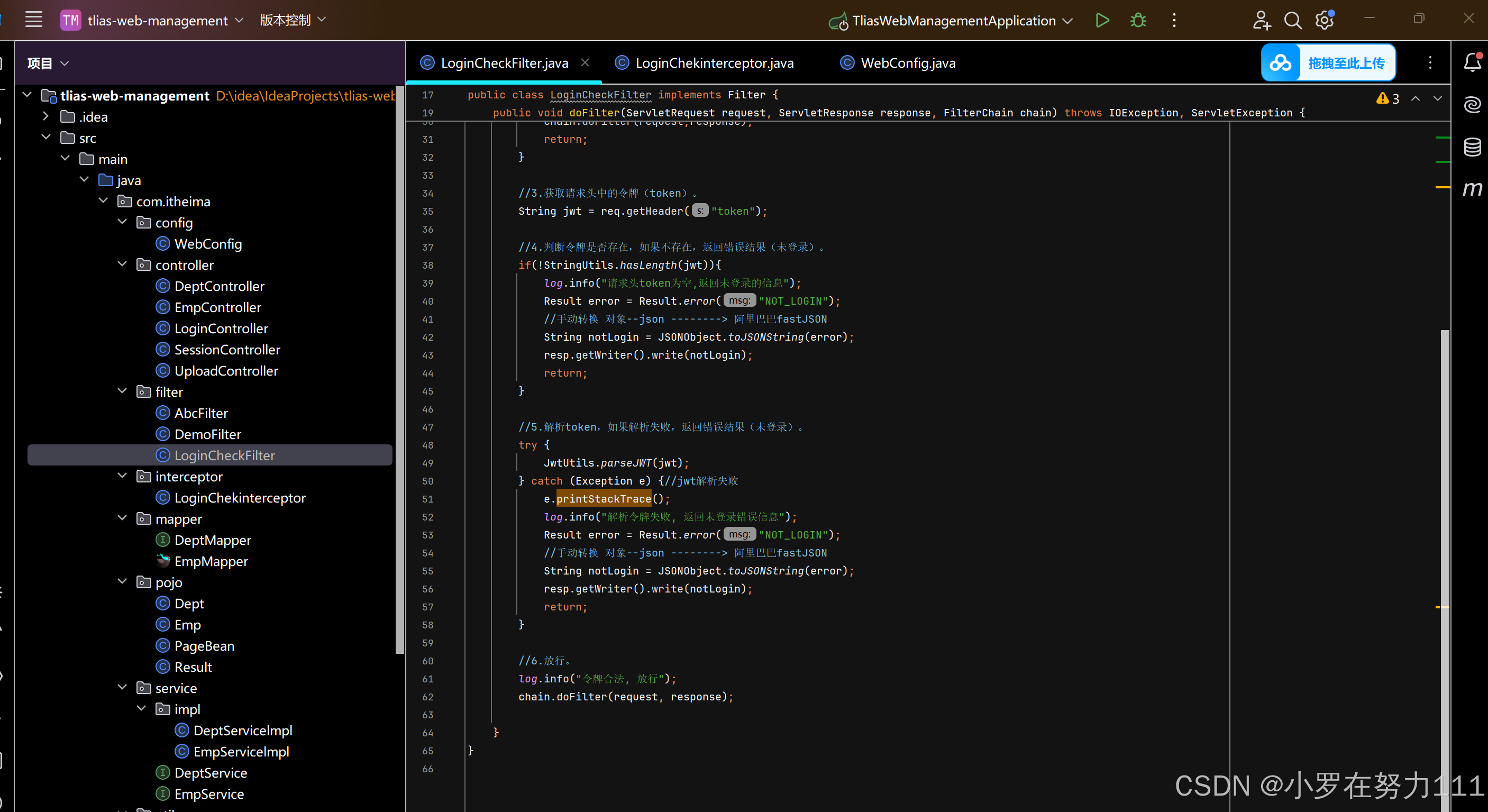Expand the .idea folder
This screenshot has width=1488, height=812.
tap(45, 117)
